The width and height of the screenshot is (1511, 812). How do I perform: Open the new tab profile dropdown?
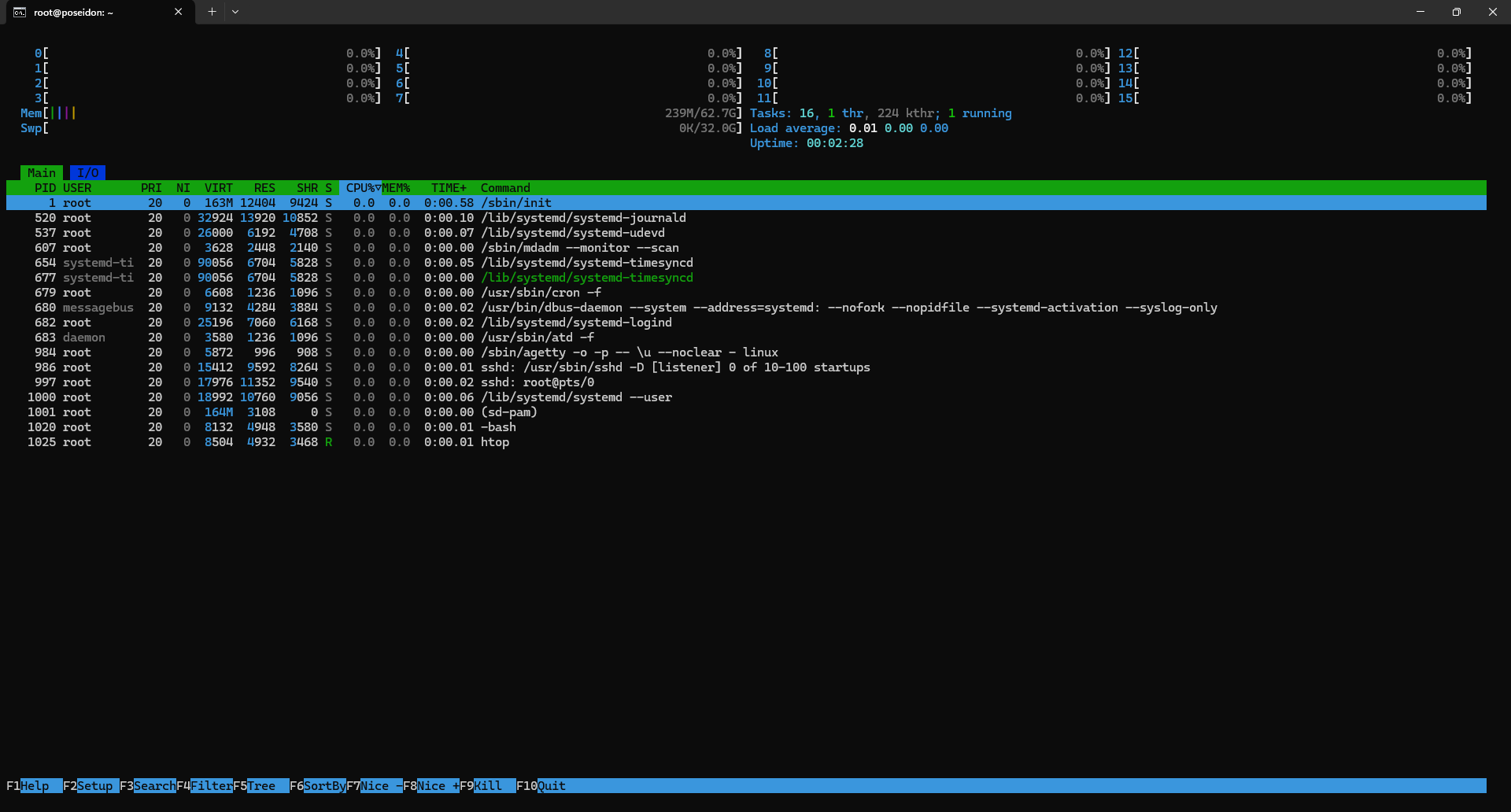pos(235,12)
